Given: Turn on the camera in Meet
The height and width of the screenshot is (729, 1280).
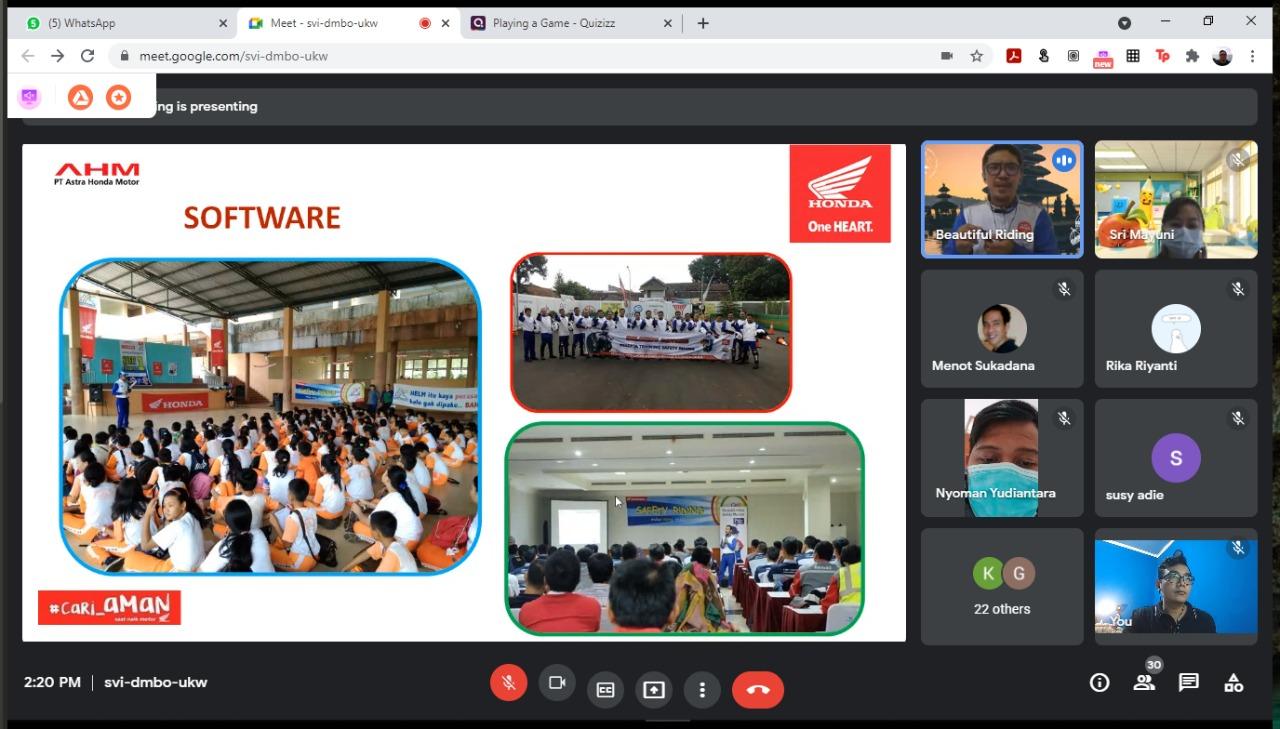Looking at the screenshot, I should coord(557,683).
